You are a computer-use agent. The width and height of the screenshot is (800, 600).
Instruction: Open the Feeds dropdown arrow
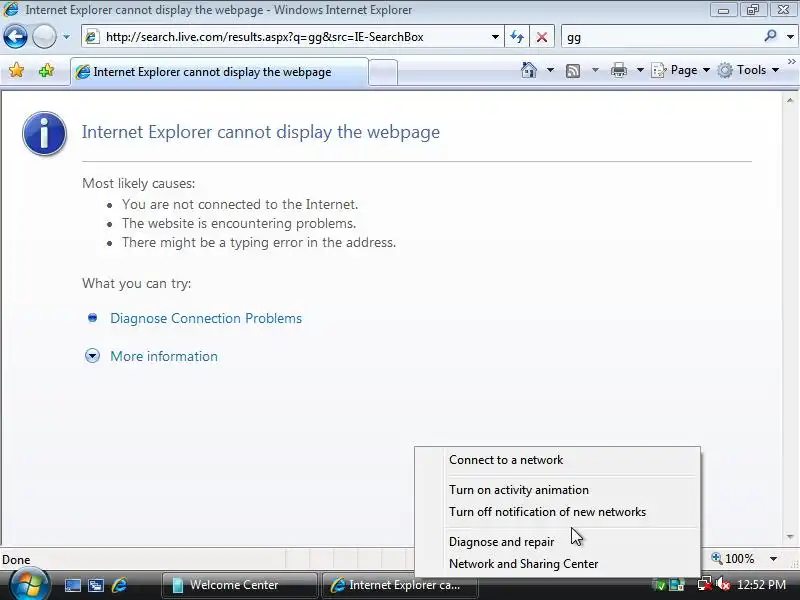pyautogui.click(x=595, y=70)
